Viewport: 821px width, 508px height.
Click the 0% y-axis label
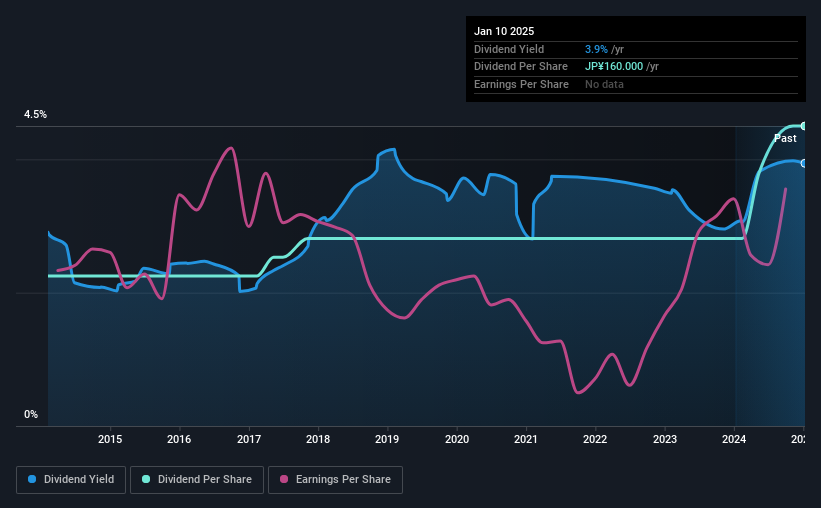click(31, 414)
